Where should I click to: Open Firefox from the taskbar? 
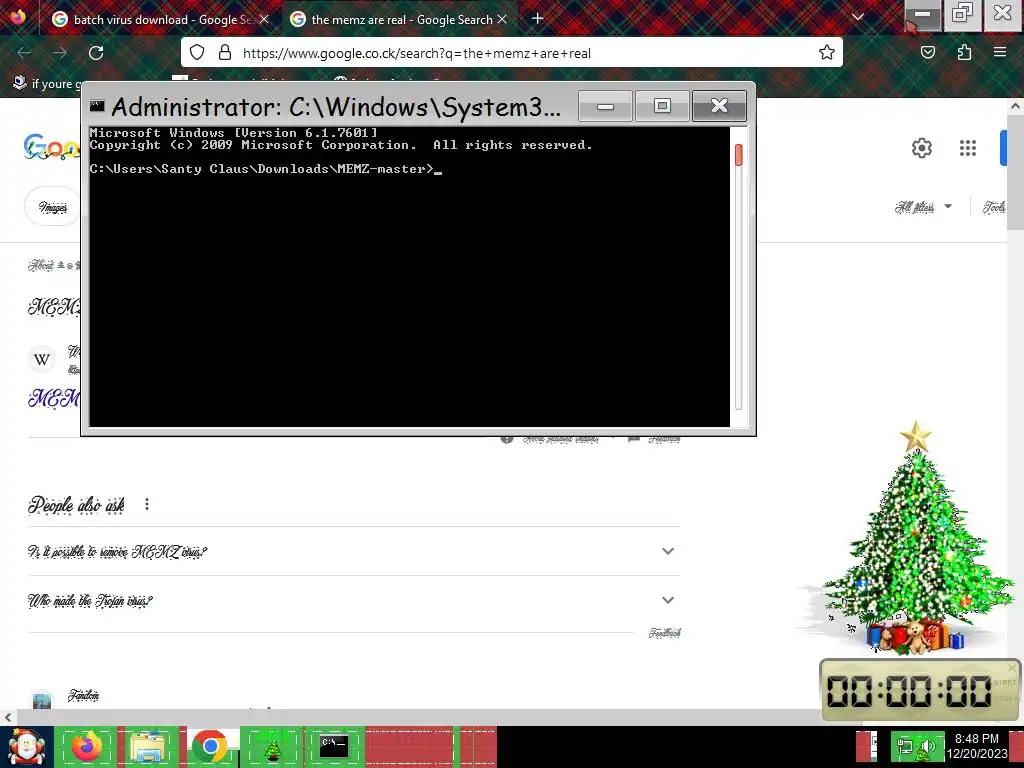(x=87, y=747)
